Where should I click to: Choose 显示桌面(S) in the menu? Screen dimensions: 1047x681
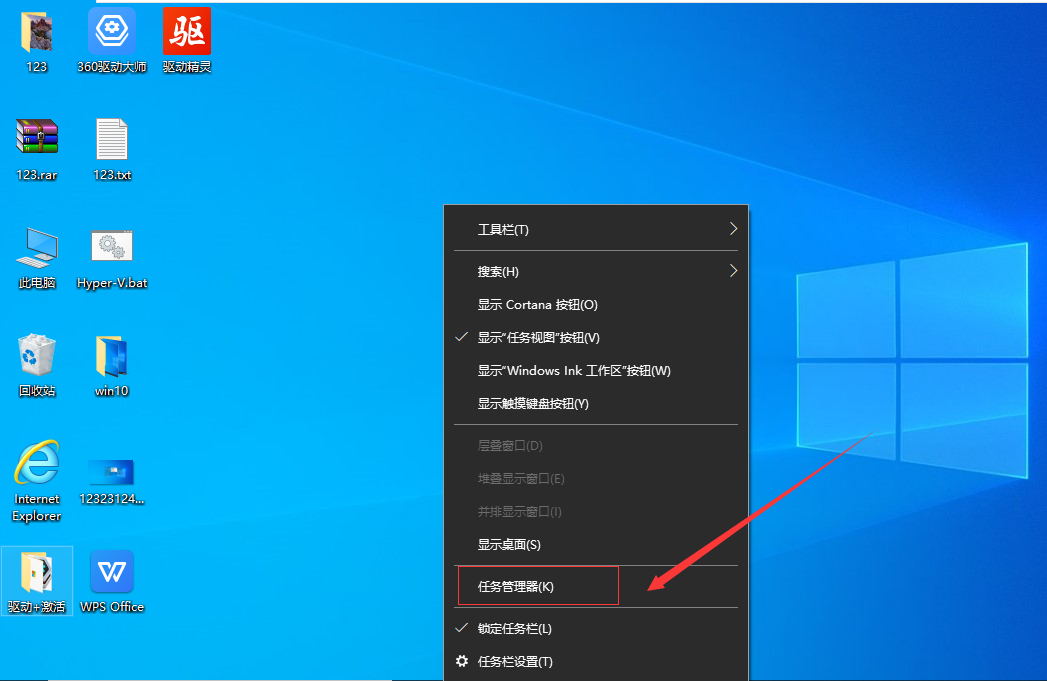coord(508,545)
